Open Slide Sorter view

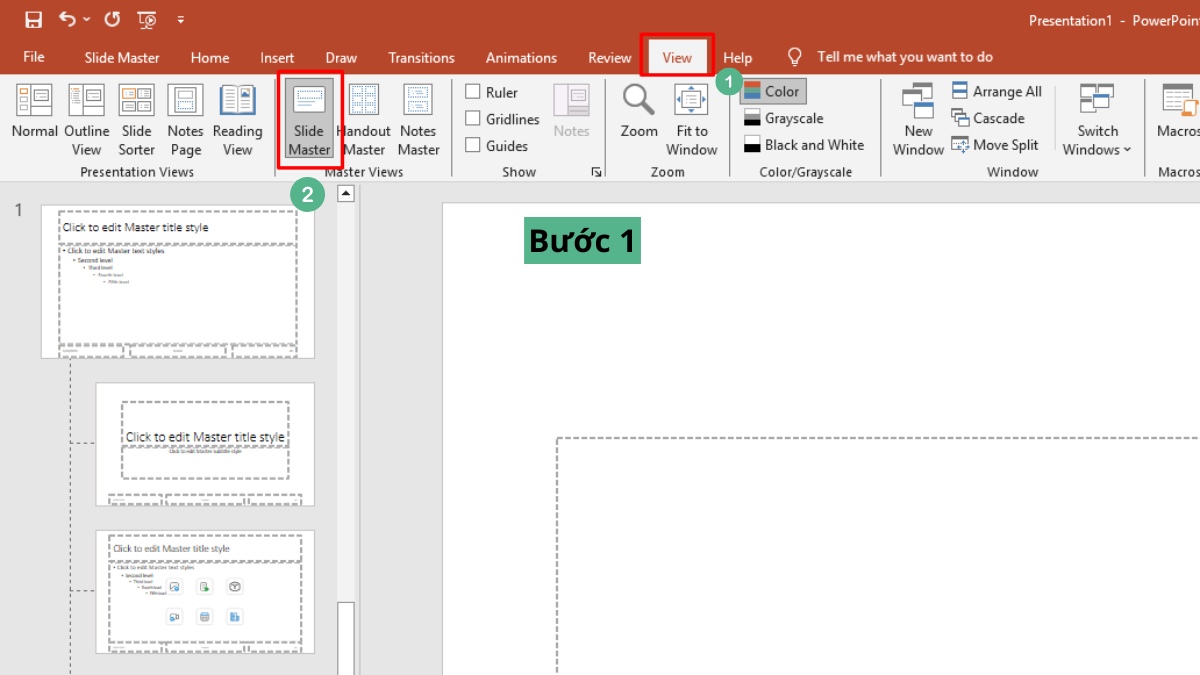[x=136, y=120]
